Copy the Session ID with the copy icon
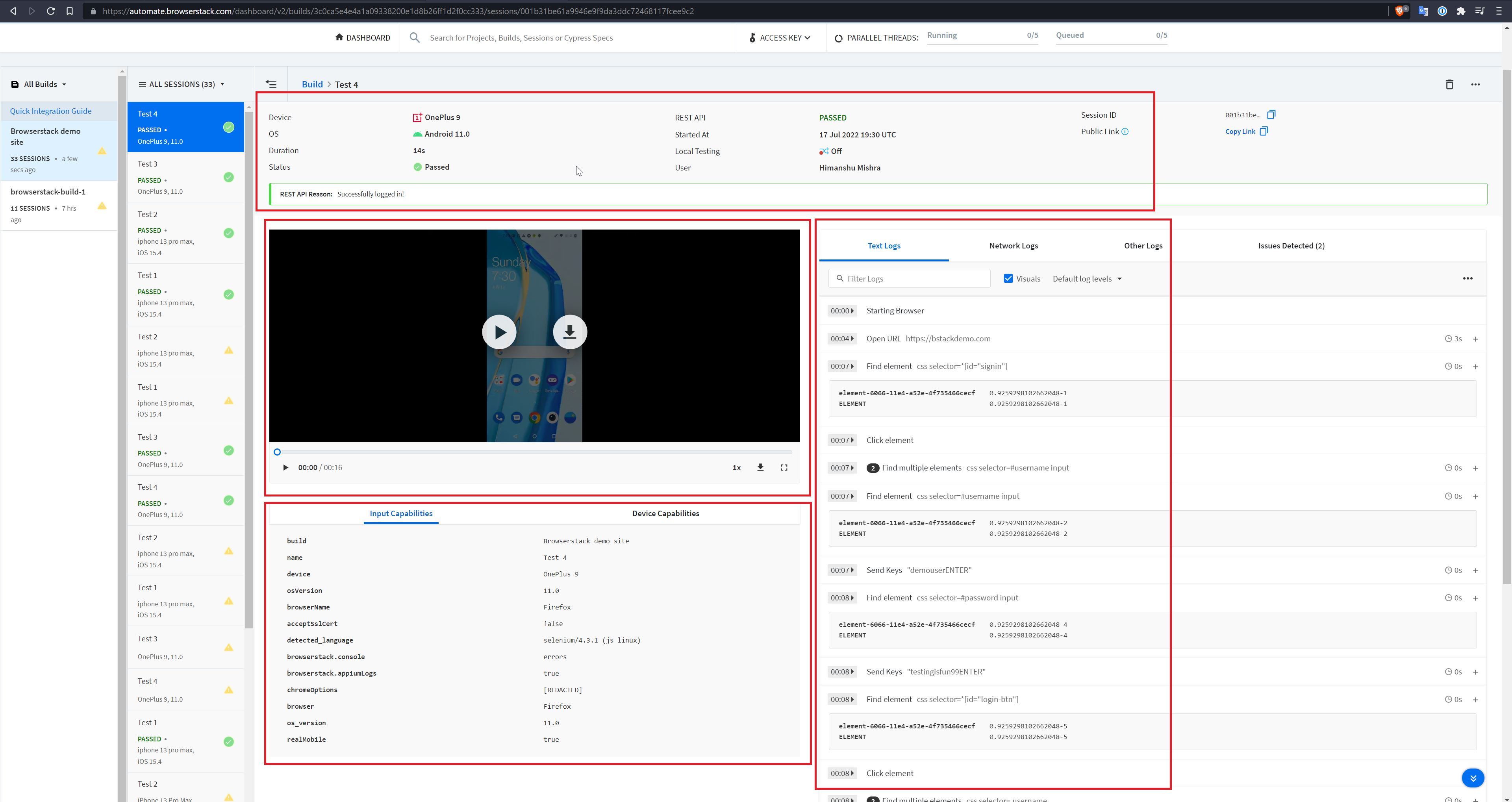Screen dimensions: 1512x802 [1271, 115]
